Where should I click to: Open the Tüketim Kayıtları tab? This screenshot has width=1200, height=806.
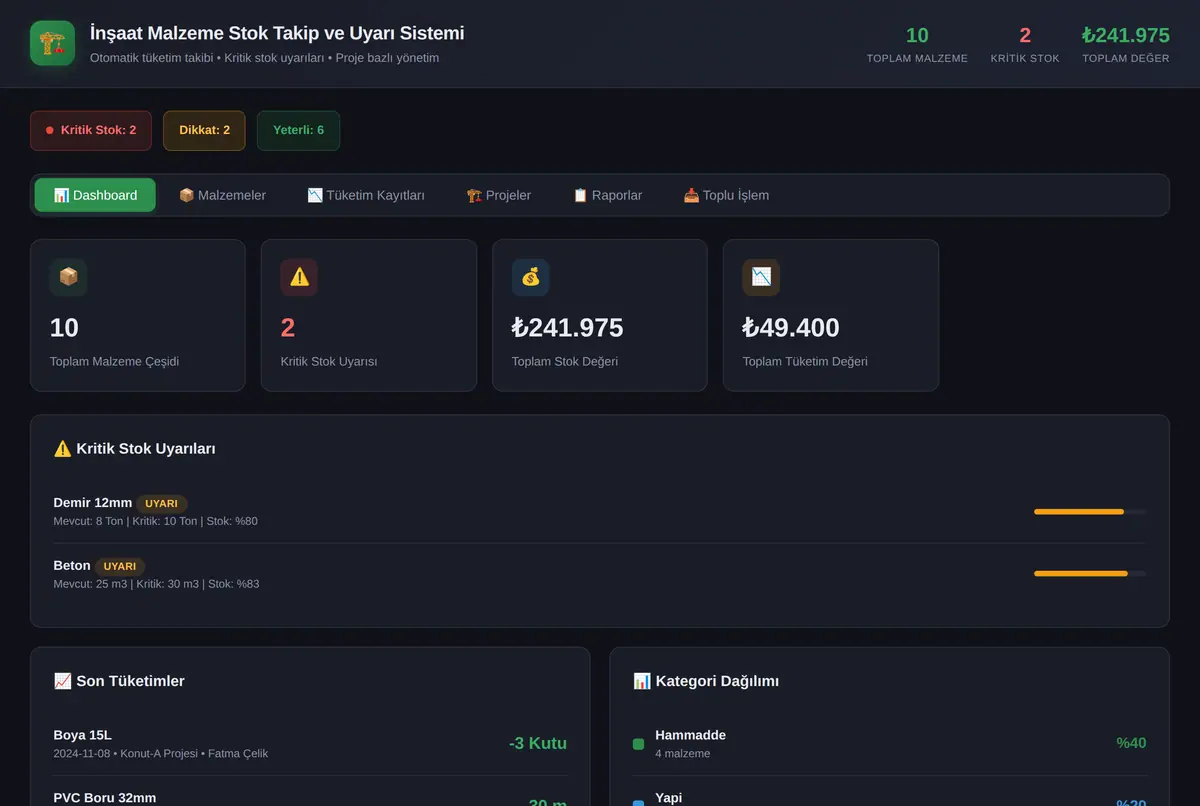[366, 195]
